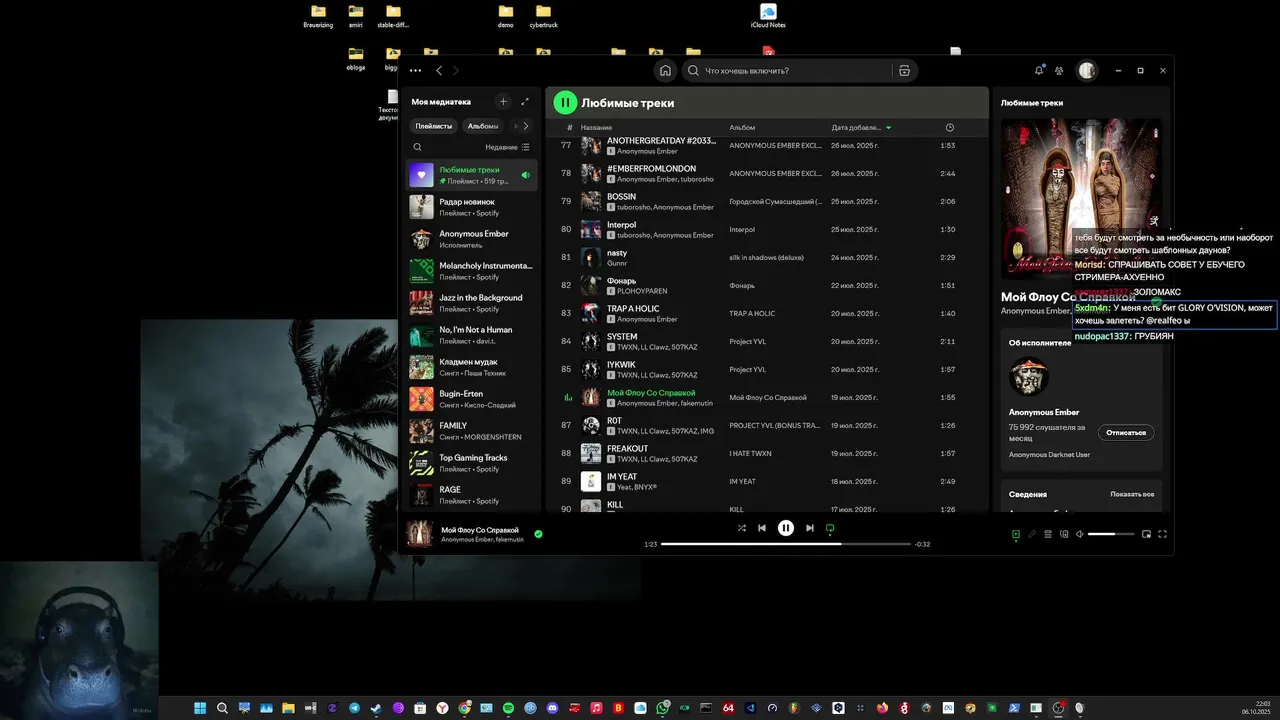This screenshot has width=1280, height=720.
Task: Click Показать все in Сведения
Action: coord(1132,494)
